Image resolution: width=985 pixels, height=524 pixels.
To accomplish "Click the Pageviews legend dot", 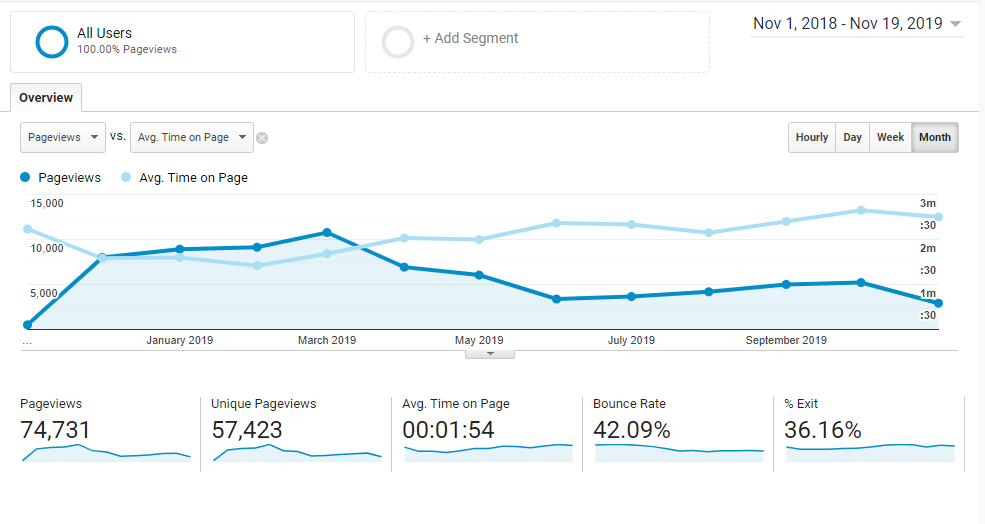I will (25, 178).
